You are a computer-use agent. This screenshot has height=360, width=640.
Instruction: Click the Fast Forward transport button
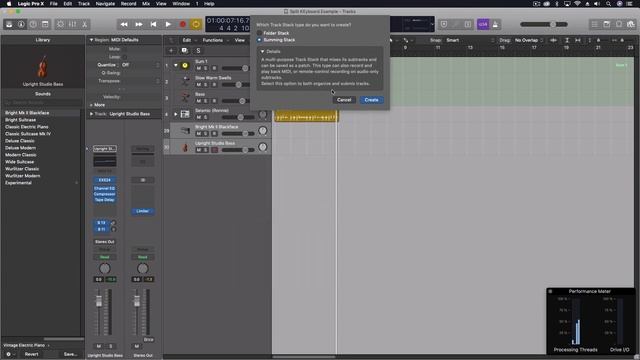coord(139,24)
